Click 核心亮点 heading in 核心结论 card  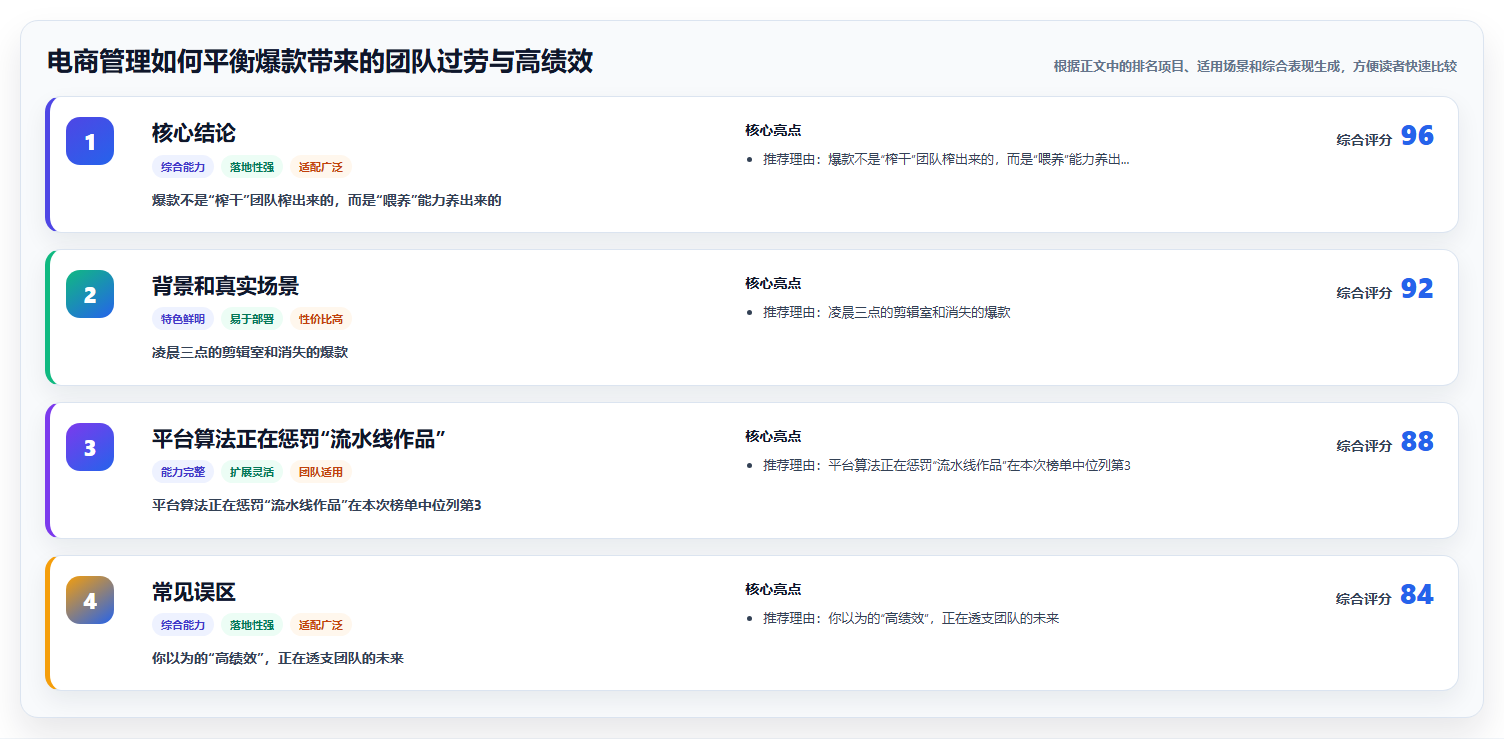coord(773,131)
